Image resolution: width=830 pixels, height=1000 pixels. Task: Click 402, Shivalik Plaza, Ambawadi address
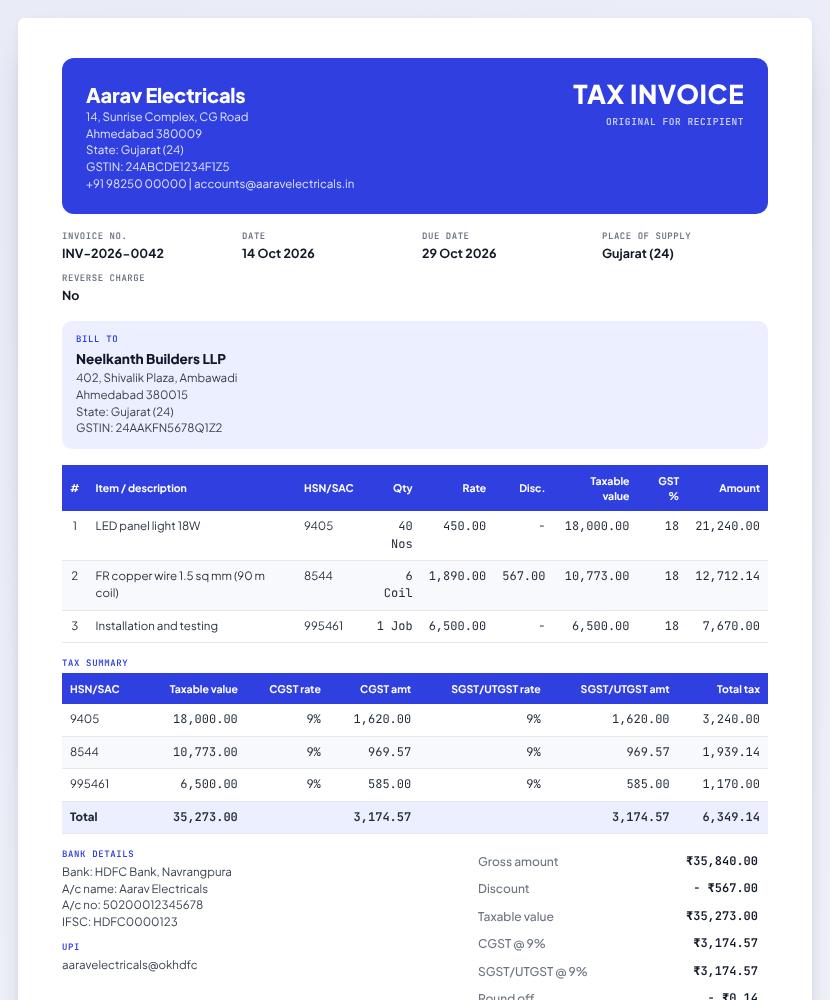click(156, 378)
